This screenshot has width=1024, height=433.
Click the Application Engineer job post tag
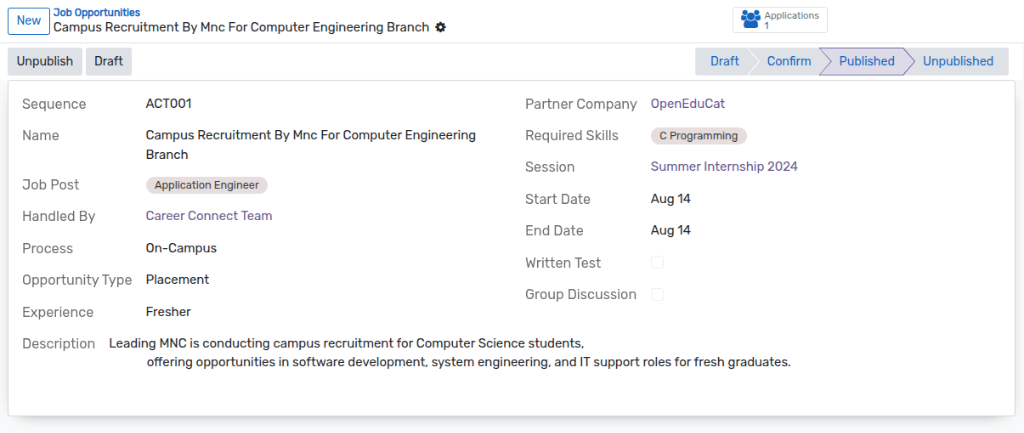[207, 185]
